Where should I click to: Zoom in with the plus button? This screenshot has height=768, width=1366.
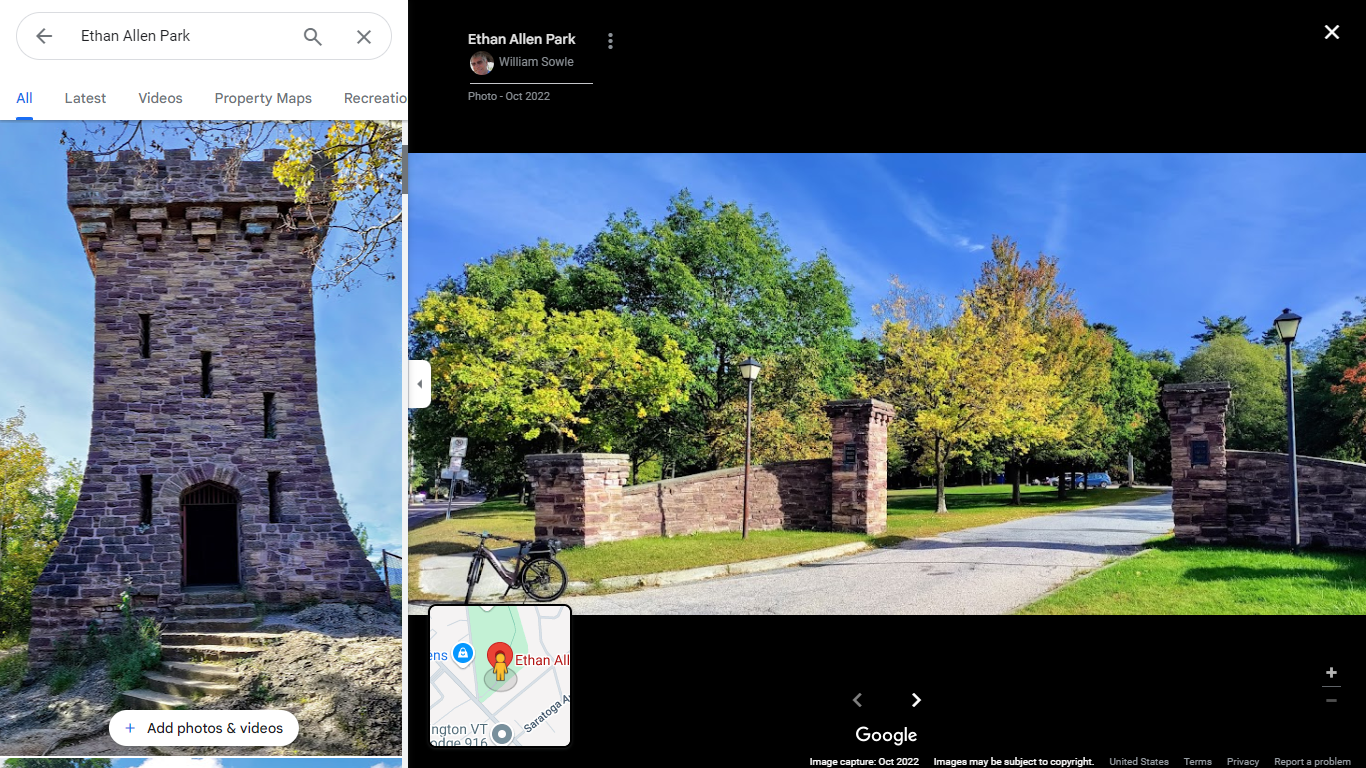click(x=1331, y=673)
